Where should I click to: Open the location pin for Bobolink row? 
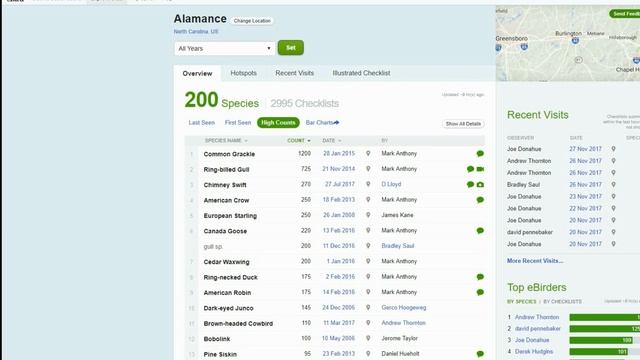point(368,338)
